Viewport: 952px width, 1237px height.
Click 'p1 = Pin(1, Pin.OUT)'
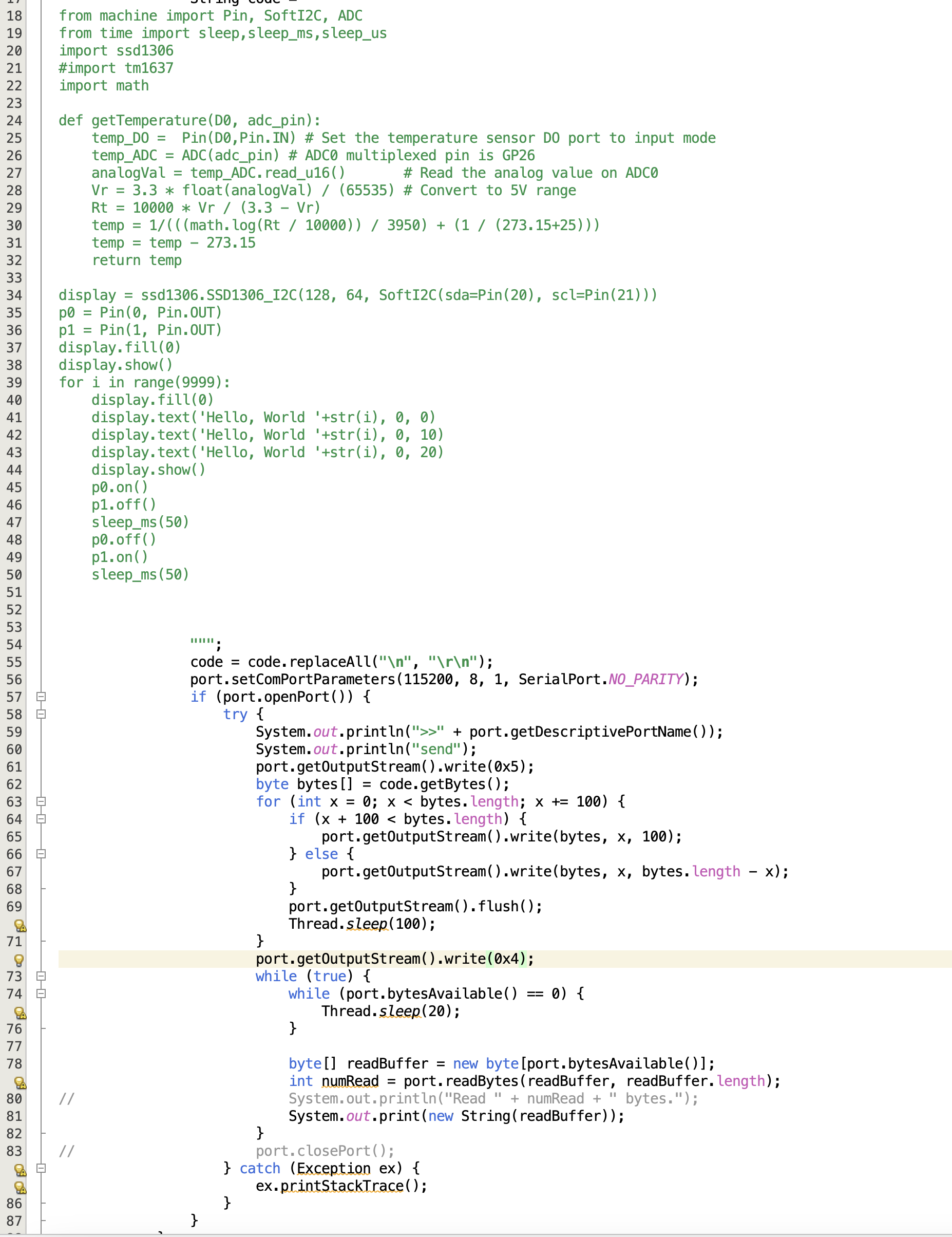point(140,330)
